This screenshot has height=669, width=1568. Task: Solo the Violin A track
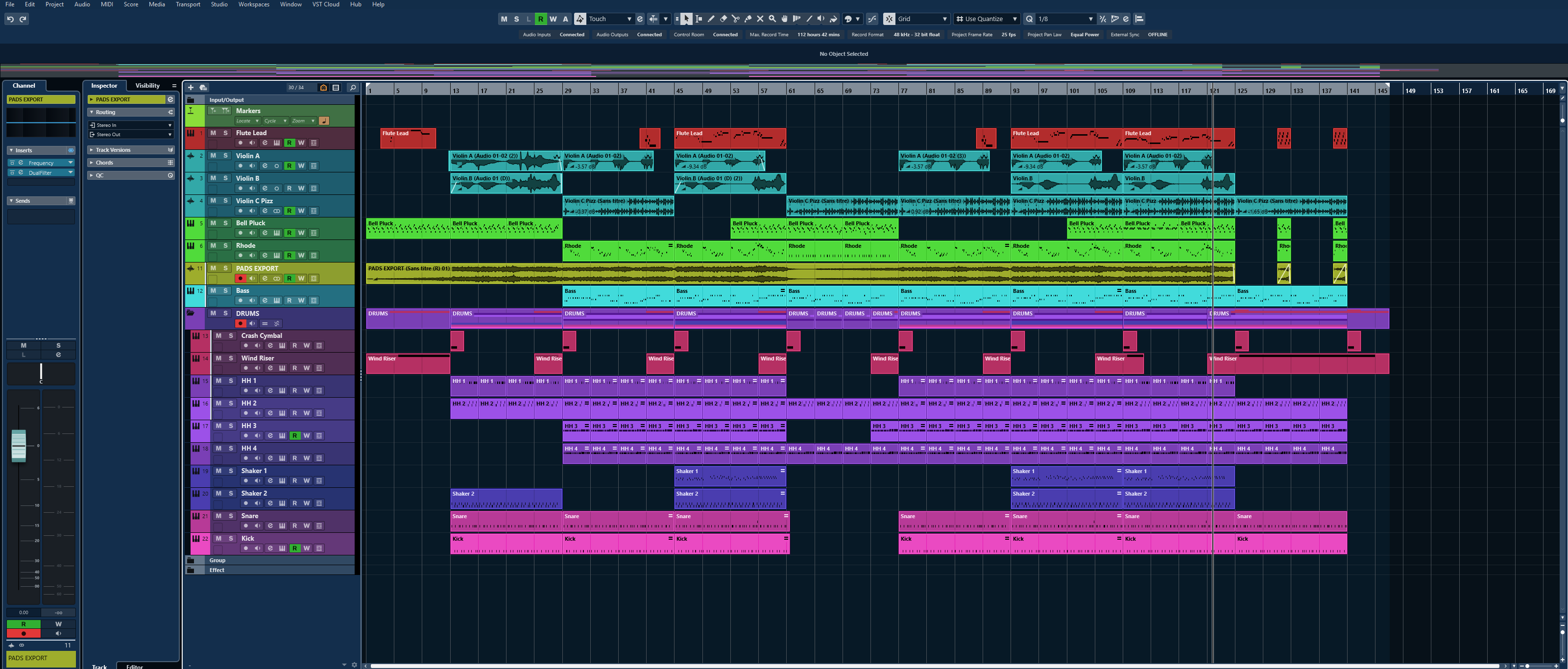coord(225,156)
